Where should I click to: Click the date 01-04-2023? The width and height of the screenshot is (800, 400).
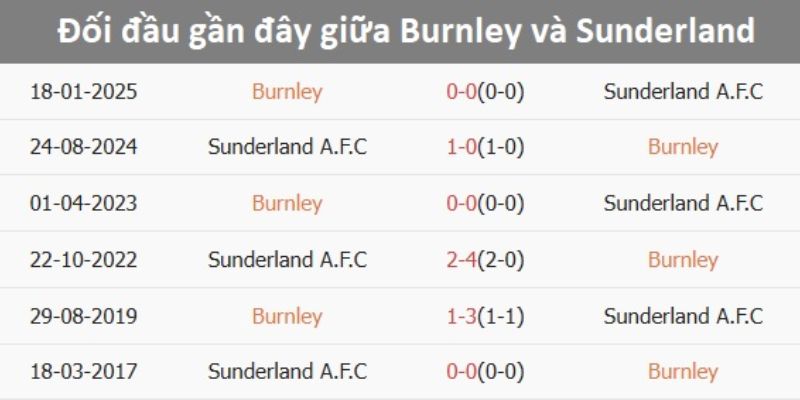click(x=83, y=204)
